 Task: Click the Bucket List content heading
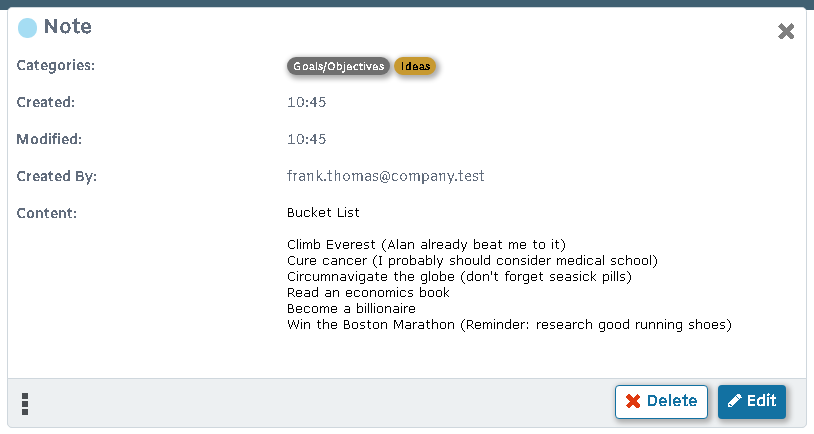tap(323, 213)
